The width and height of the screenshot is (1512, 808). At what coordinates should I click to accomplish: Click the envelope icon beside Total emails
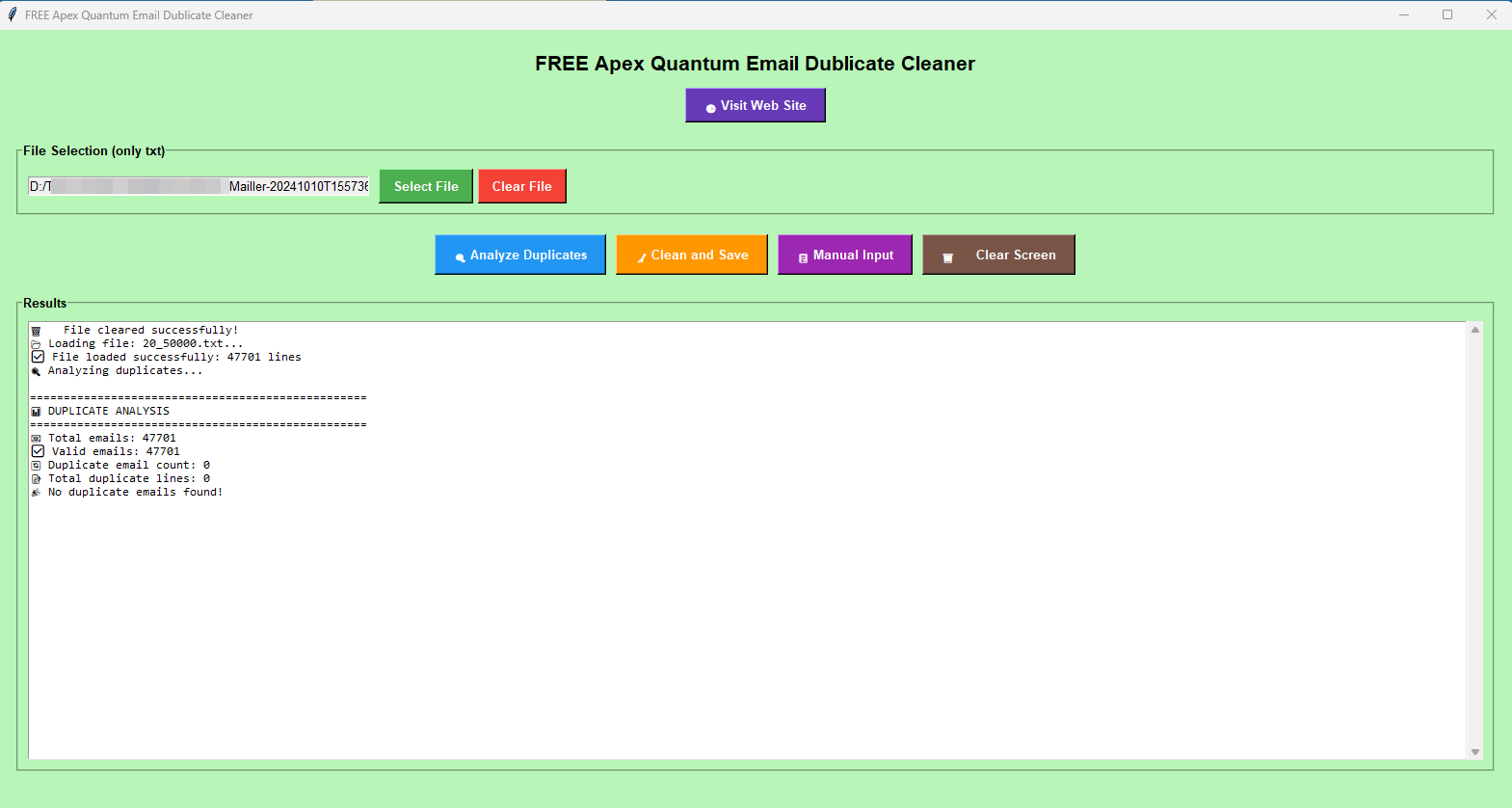36,439
